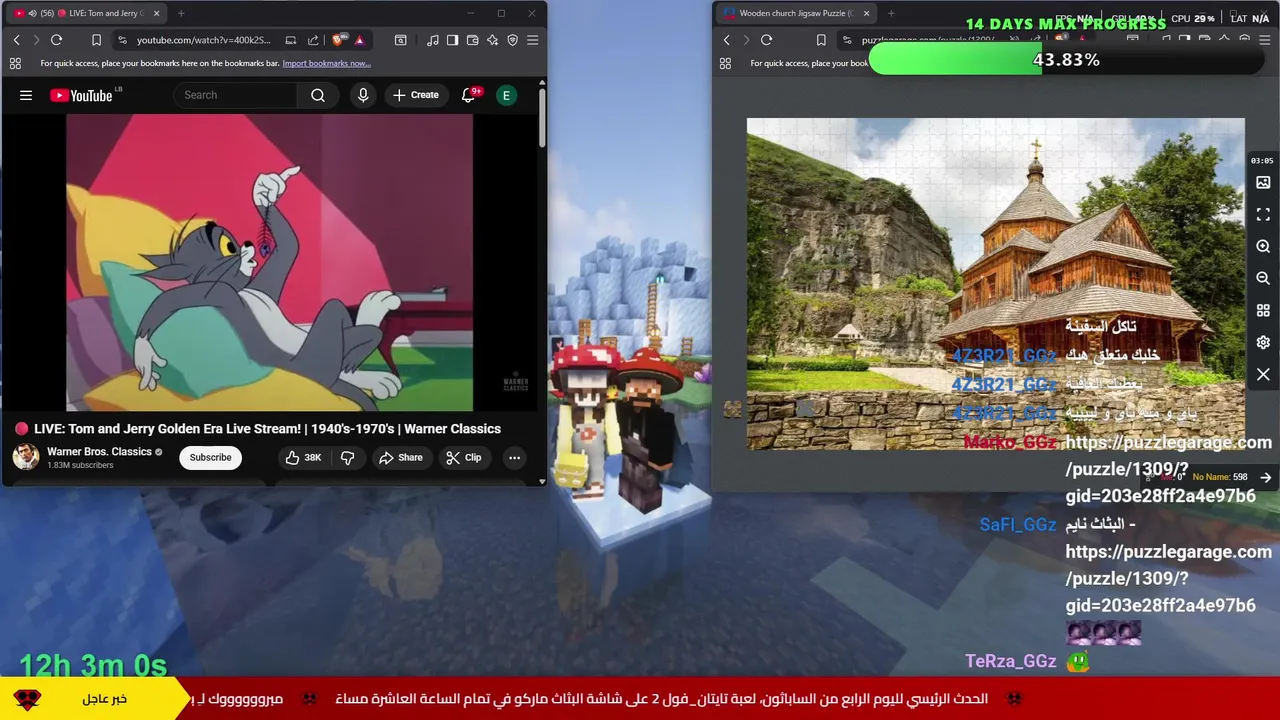Open apps grid icon in puzzle window bookmarks bar
Screen dimensions: 1280x720
coord(725,63)
